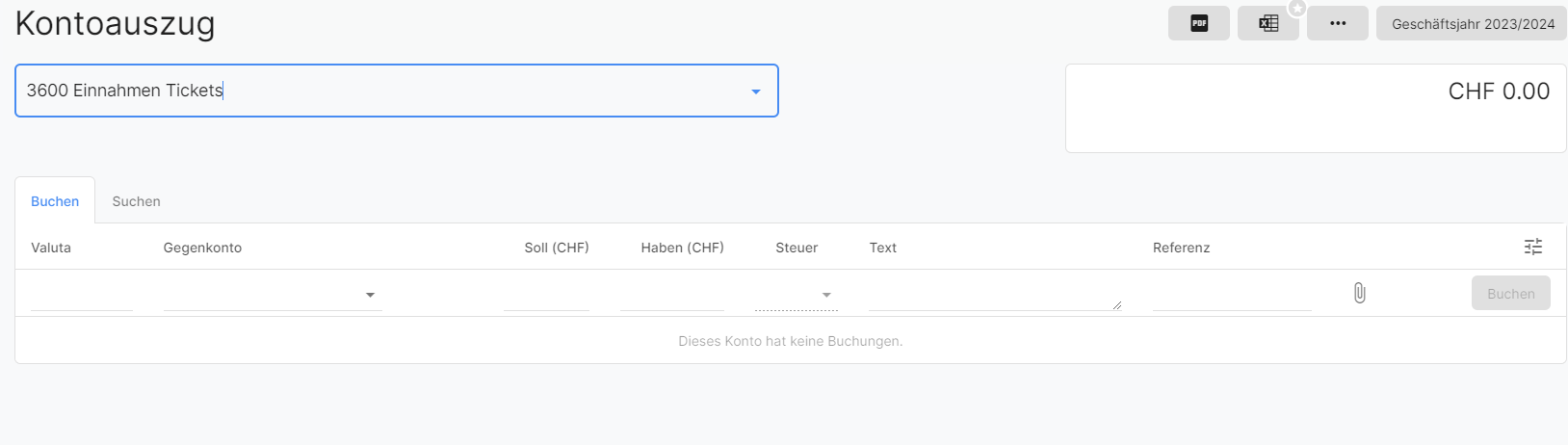This screenshot has height=445, width=1568.
Task: Click into the Soll (CHF) amount field
Action: (546, 295)
